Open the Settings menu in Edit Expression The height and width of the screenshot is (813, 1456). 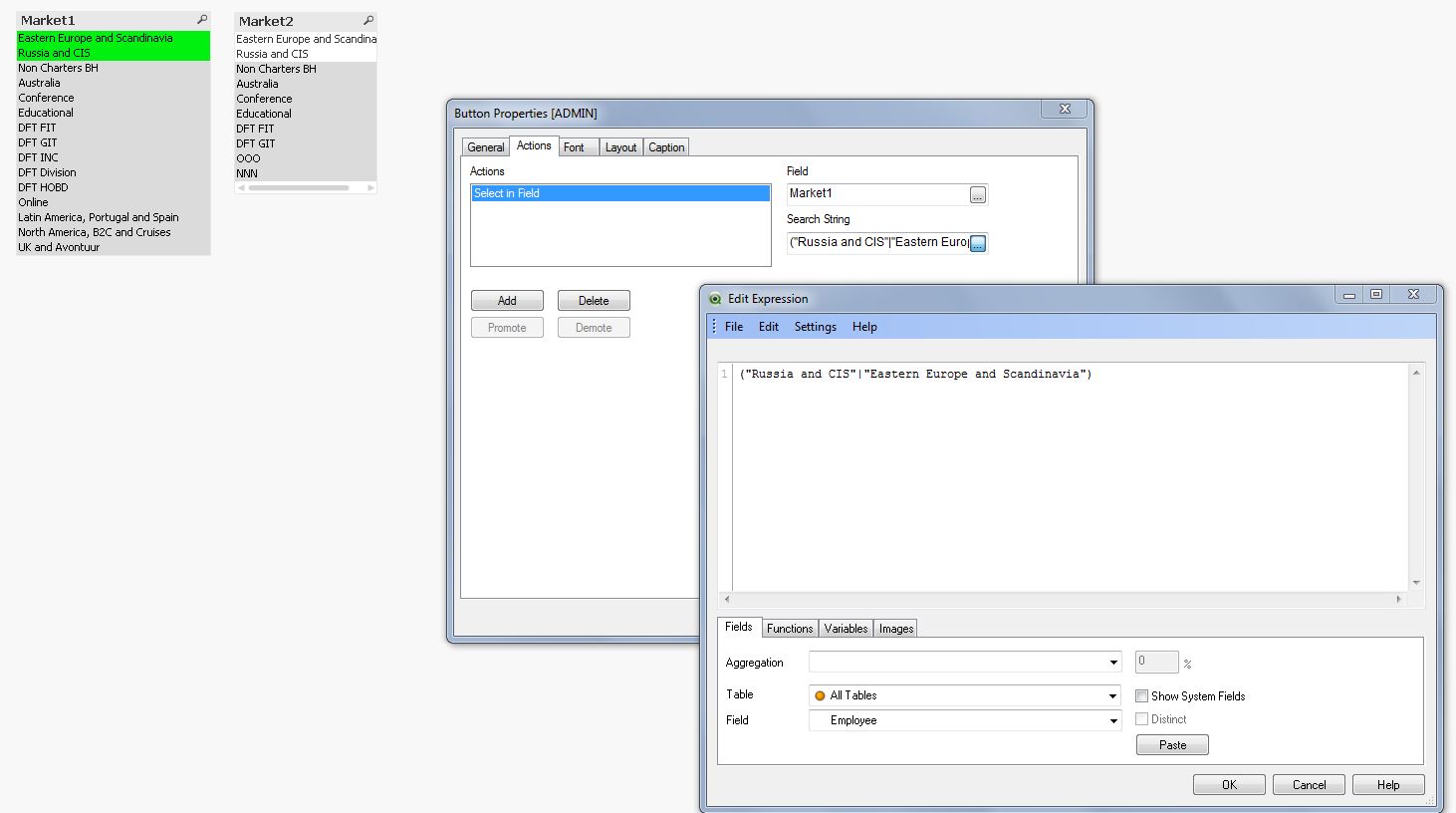816,327
